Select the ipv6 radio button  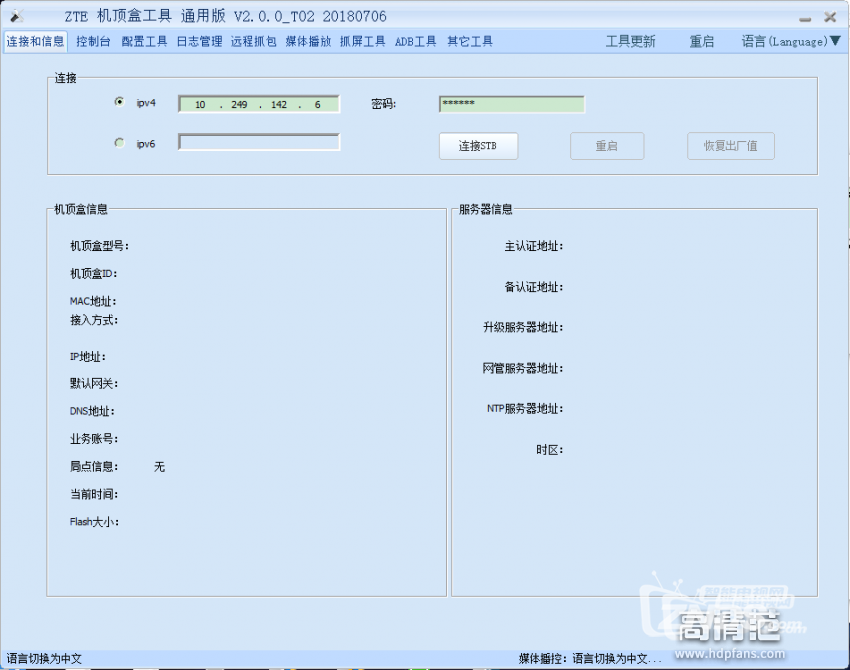120,143
